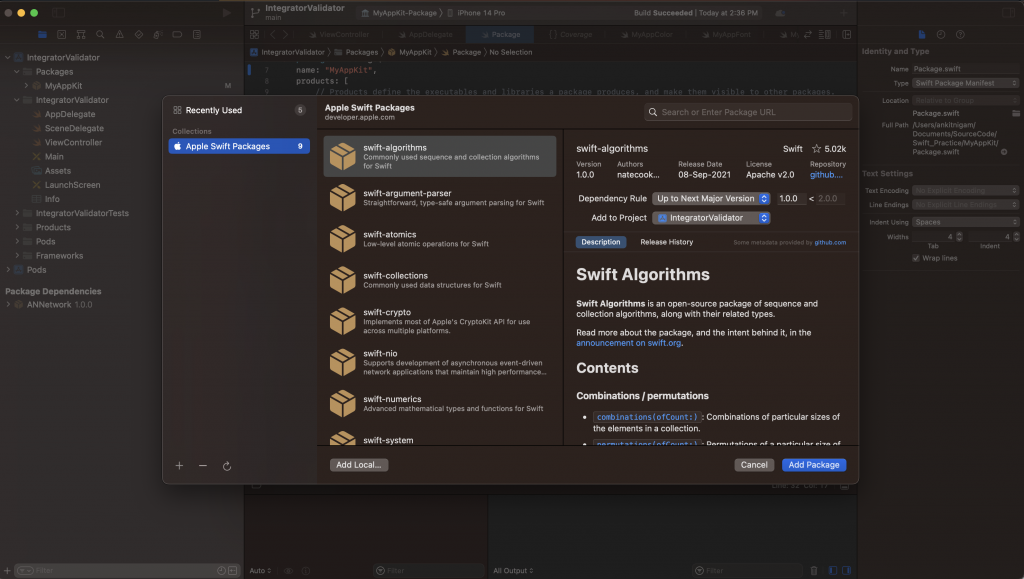Select the swift-argument-parser package
The image size is (1024, 579).
[x=440, y=198]
